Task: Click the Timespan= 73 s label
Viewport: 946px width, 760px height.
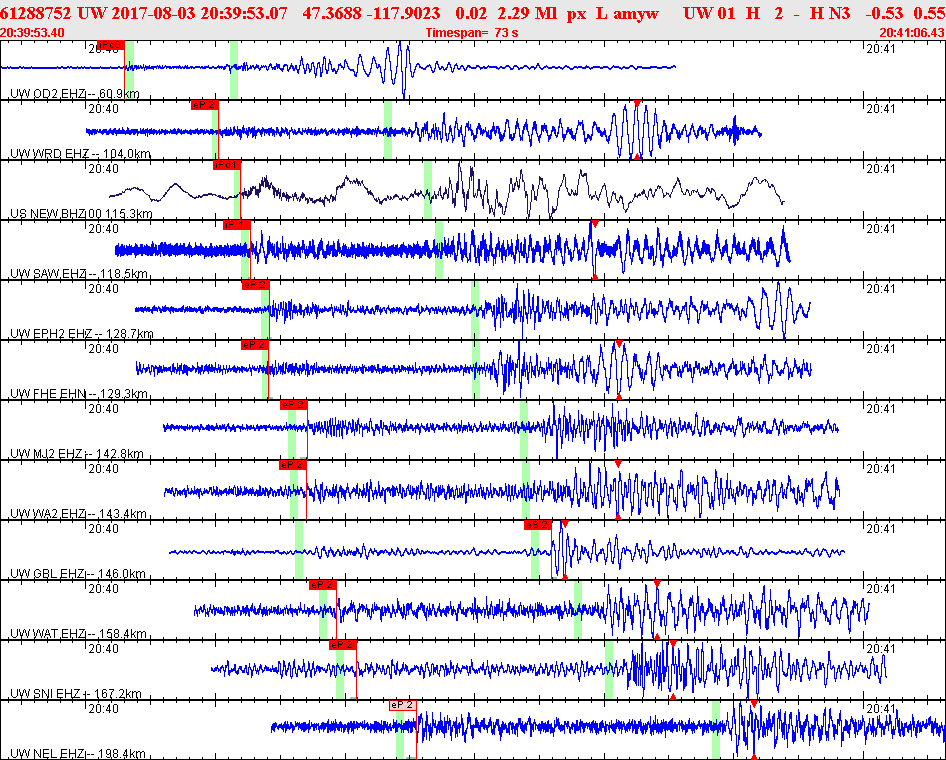Action: click(472, 33)
